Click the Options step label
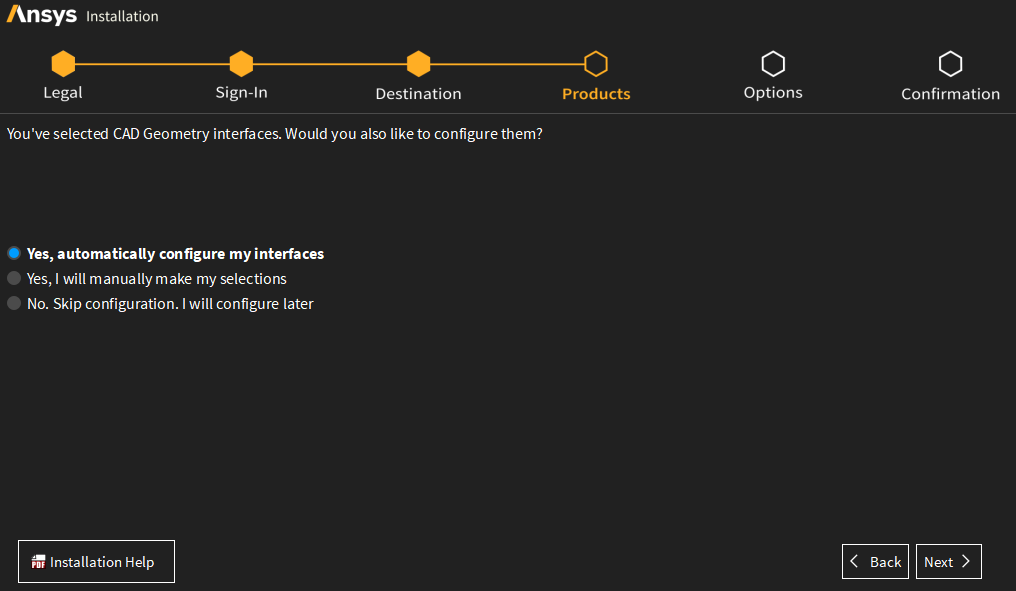 click(773, 93)
